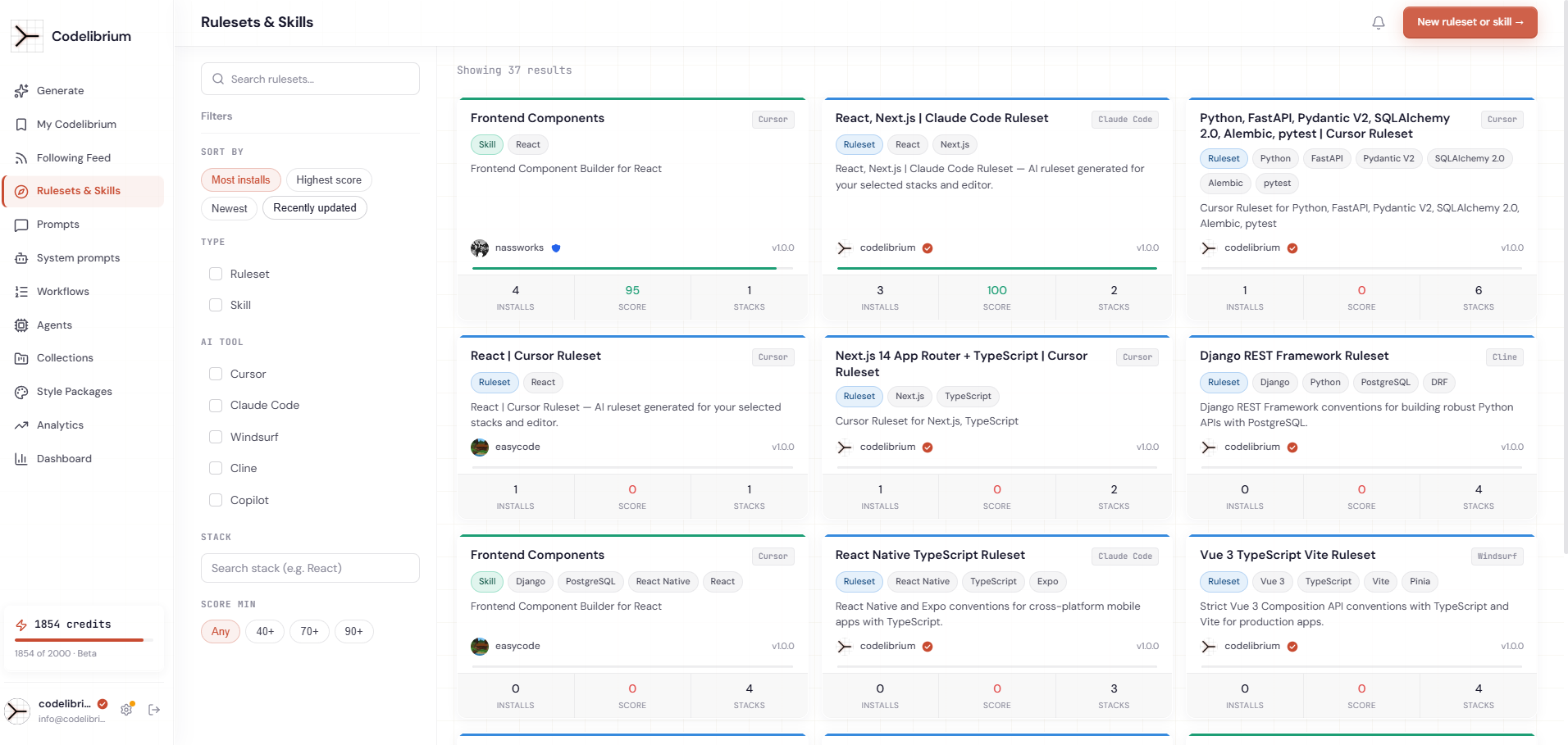Toggle the Cline filter checkbox
This screenshot has width=1568, height=745.
click(216, 468)
